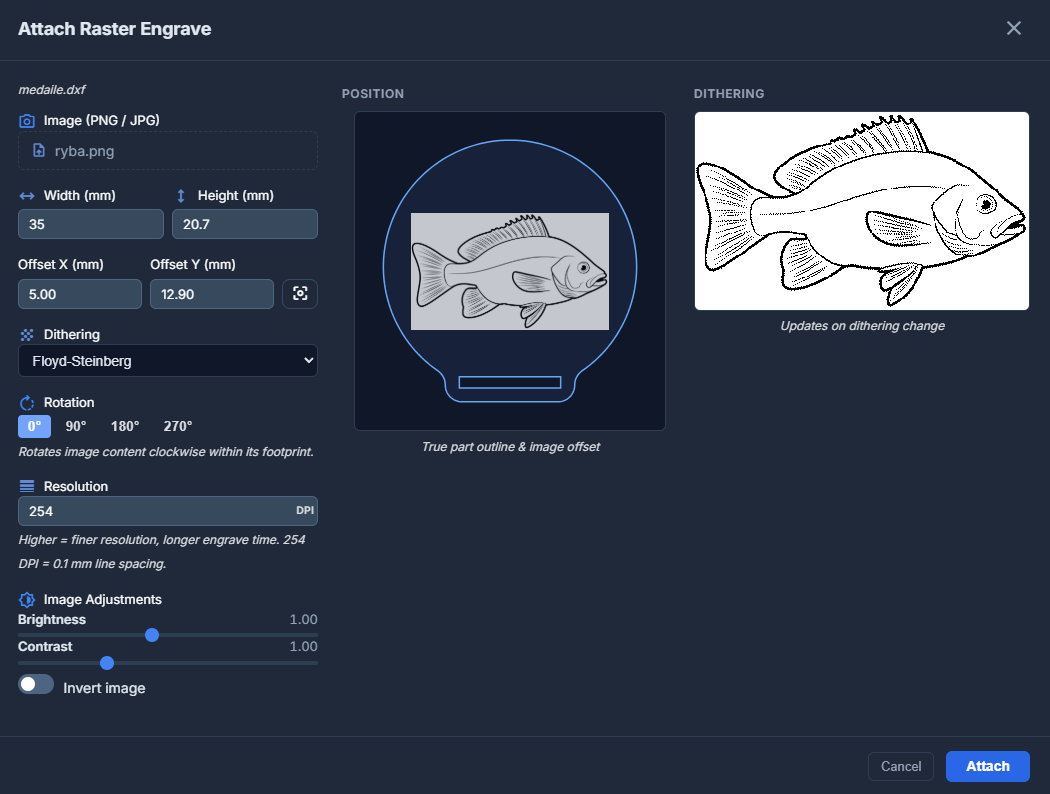1050x794 pixels.
Task: Choose 270° rotation
Action: click(x=178, y=426)
